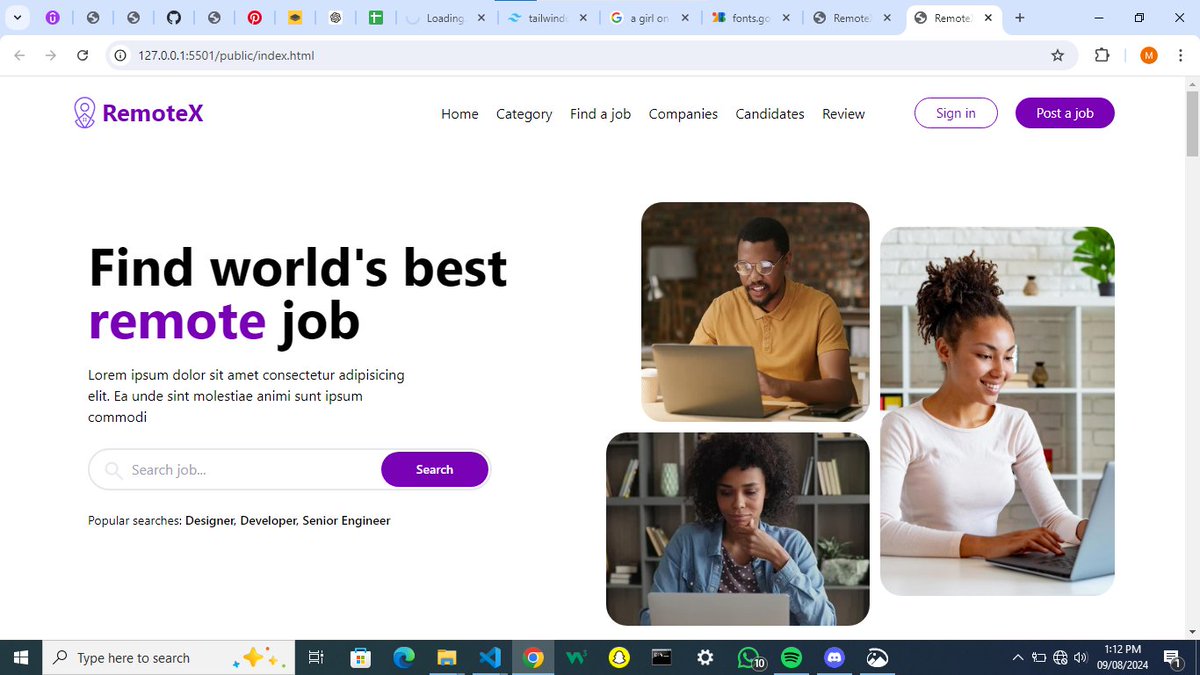Open File Explorer from the taskbar
Image resolution: width=1200 pixels, height=675 pixels.
point(447,657)
